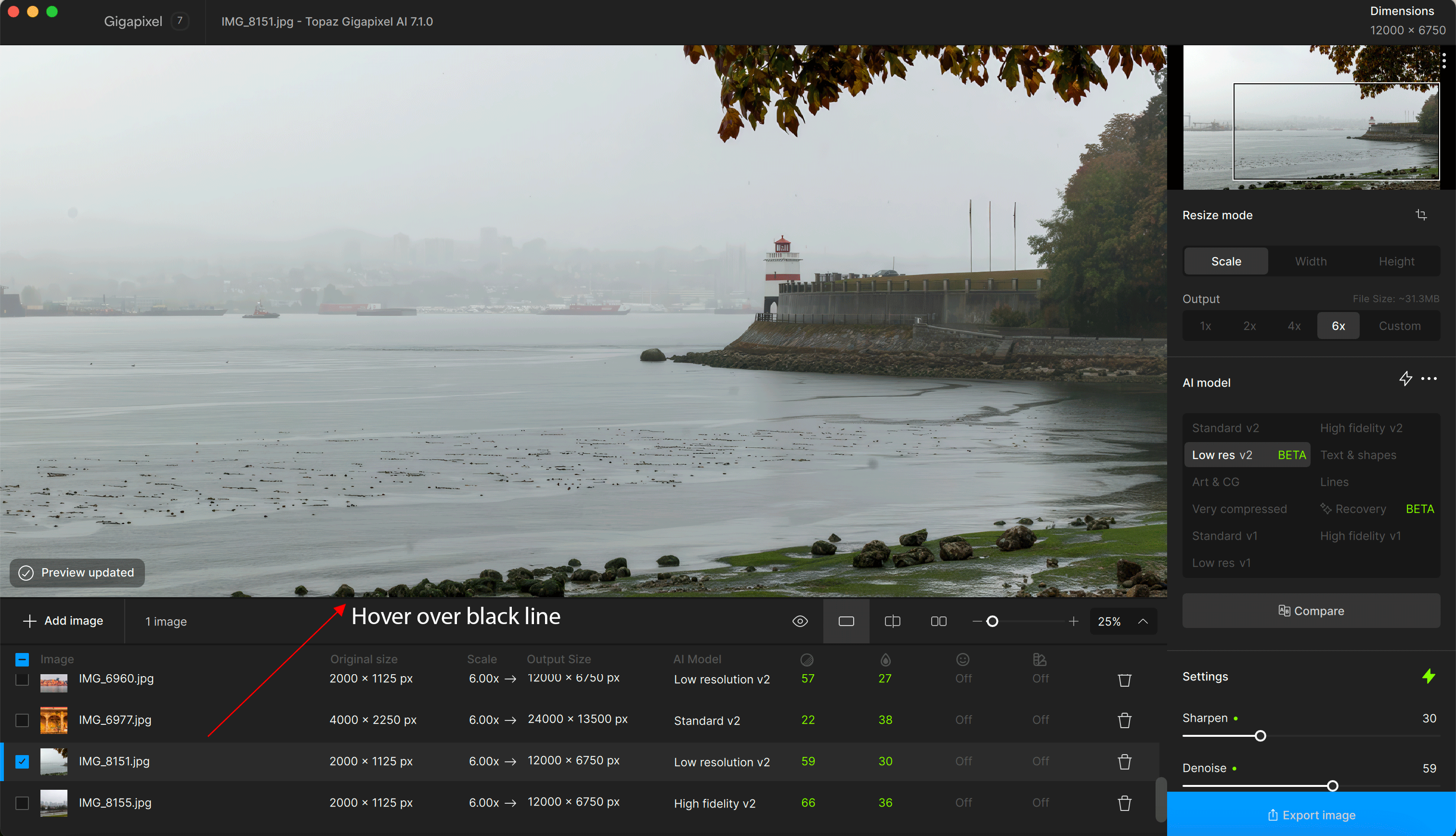Choose the 4x output scale
The width and height of the screenshot is (1456, 836).
click(x=1294, y=326)
